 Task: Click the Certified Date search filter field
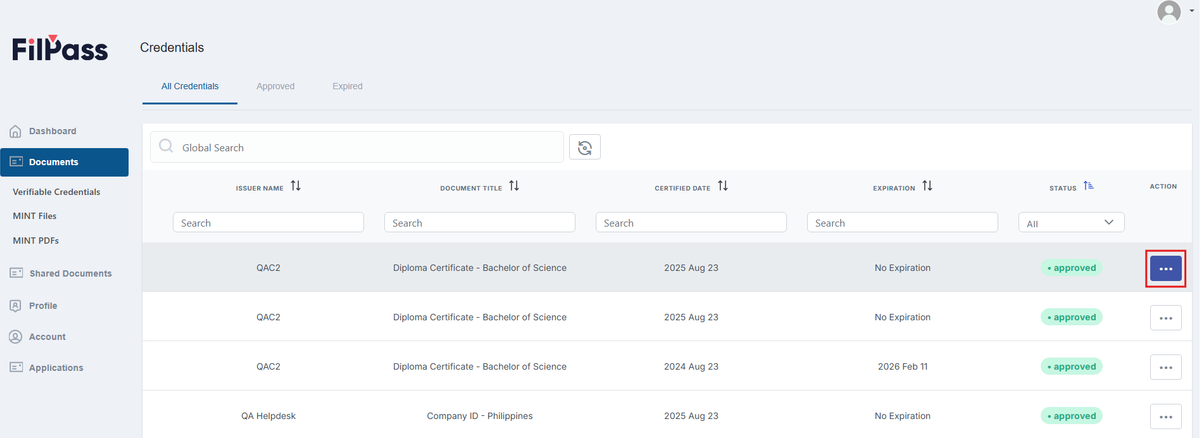pyautogui.click(x=691, y=223)
